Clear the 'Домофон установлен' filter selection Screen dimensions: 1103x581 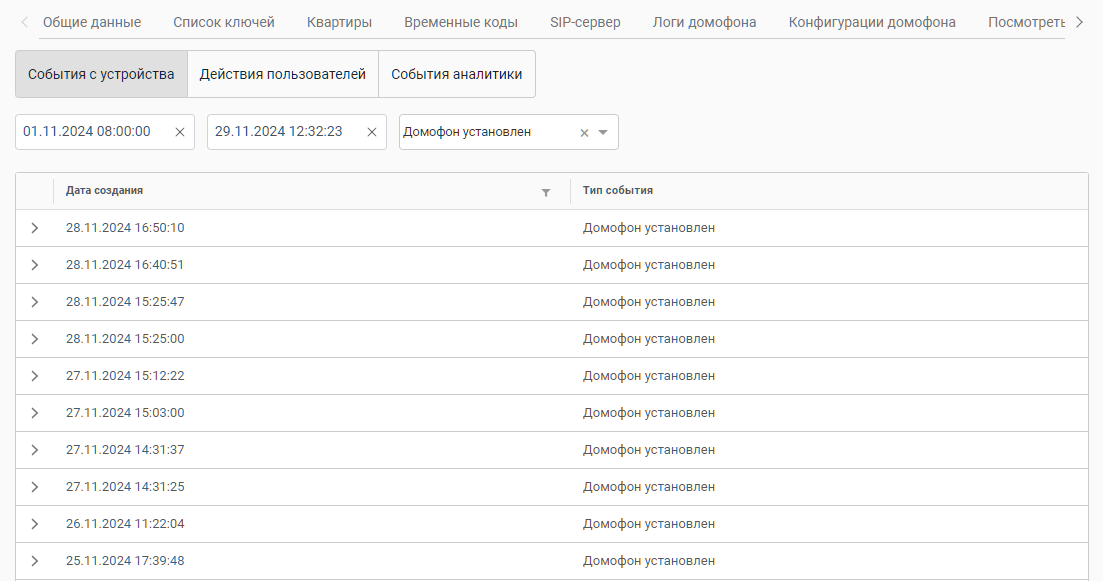tap(584, 133)
